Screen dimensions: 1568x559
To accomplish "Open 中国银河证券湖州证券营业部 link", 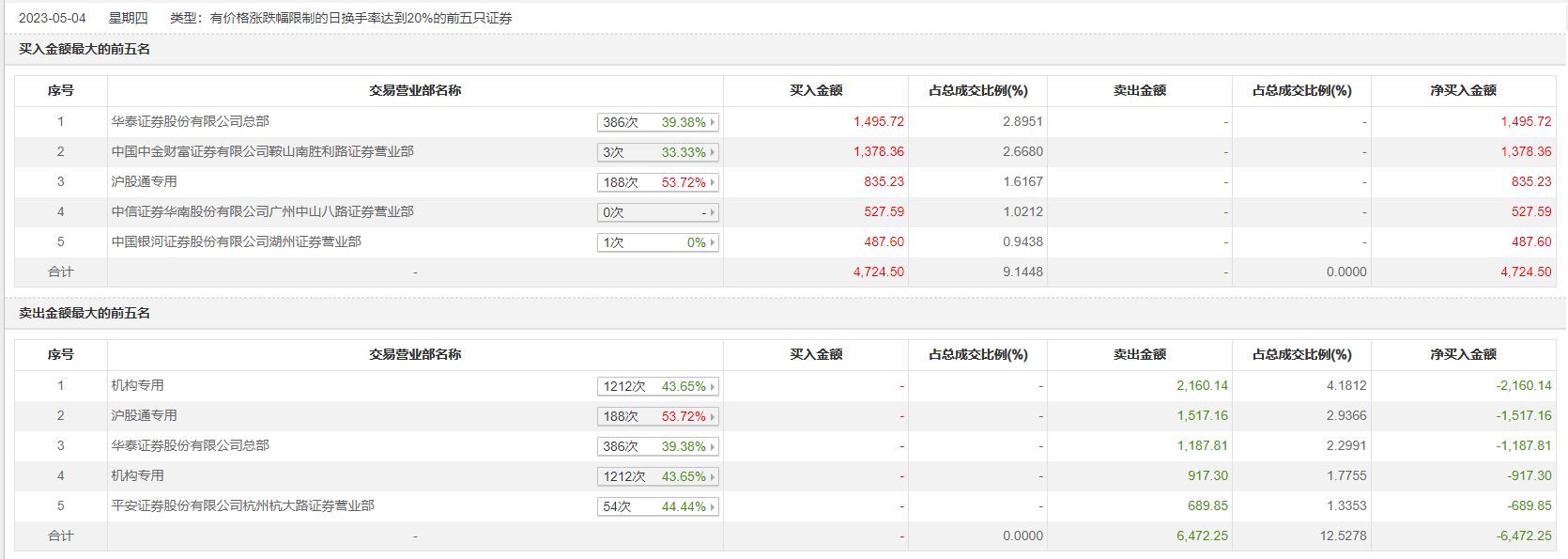I will (x=236, y=242).
